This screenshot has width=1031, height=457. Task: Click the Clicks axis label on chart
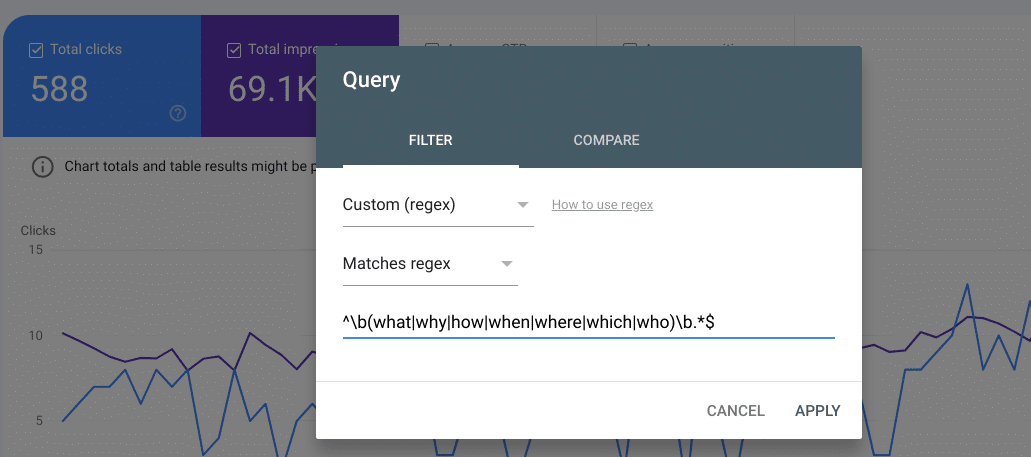pos(38,230)
